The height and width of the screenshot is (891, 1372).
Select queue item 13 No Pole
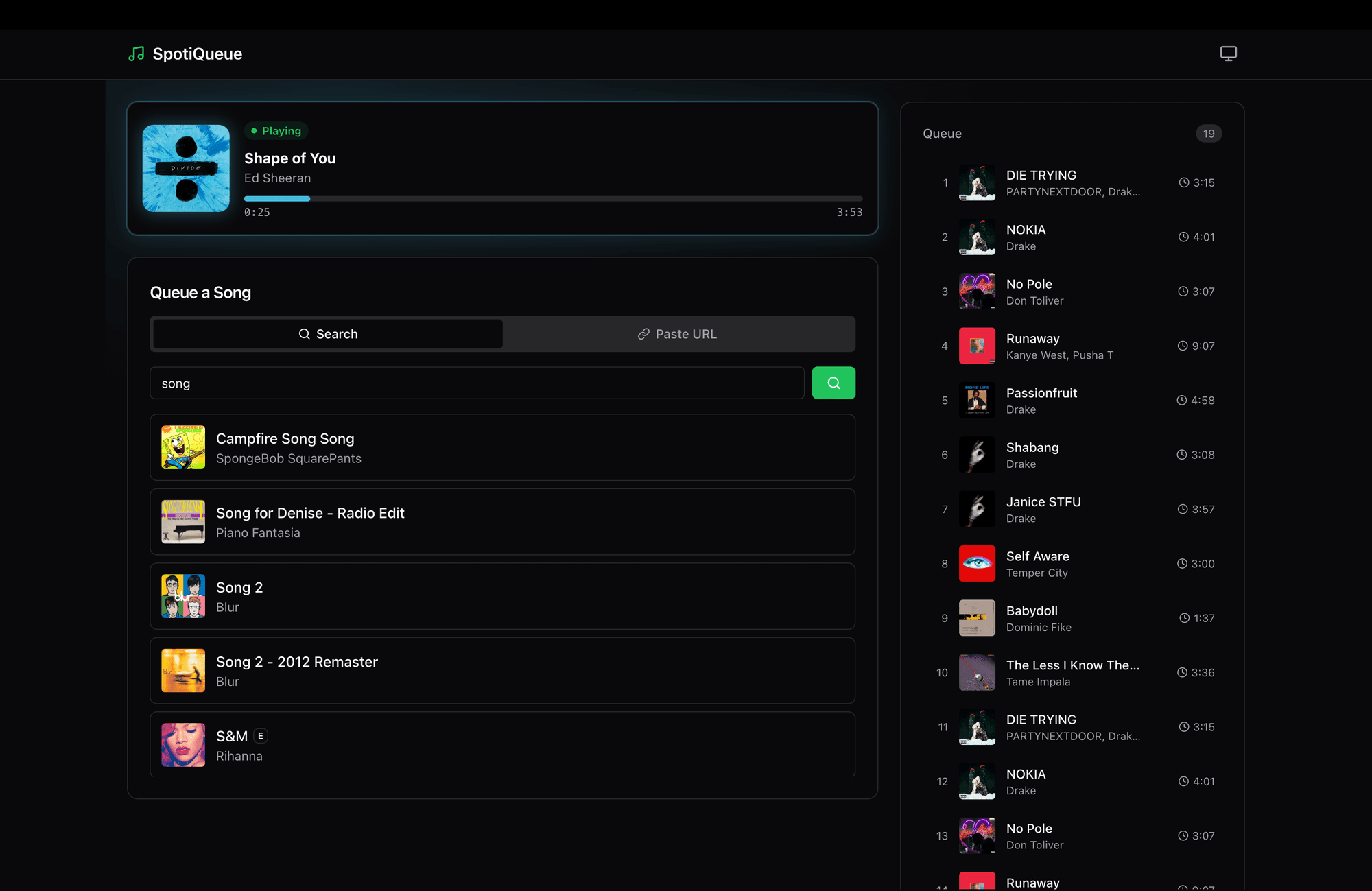pos(1072,835)
